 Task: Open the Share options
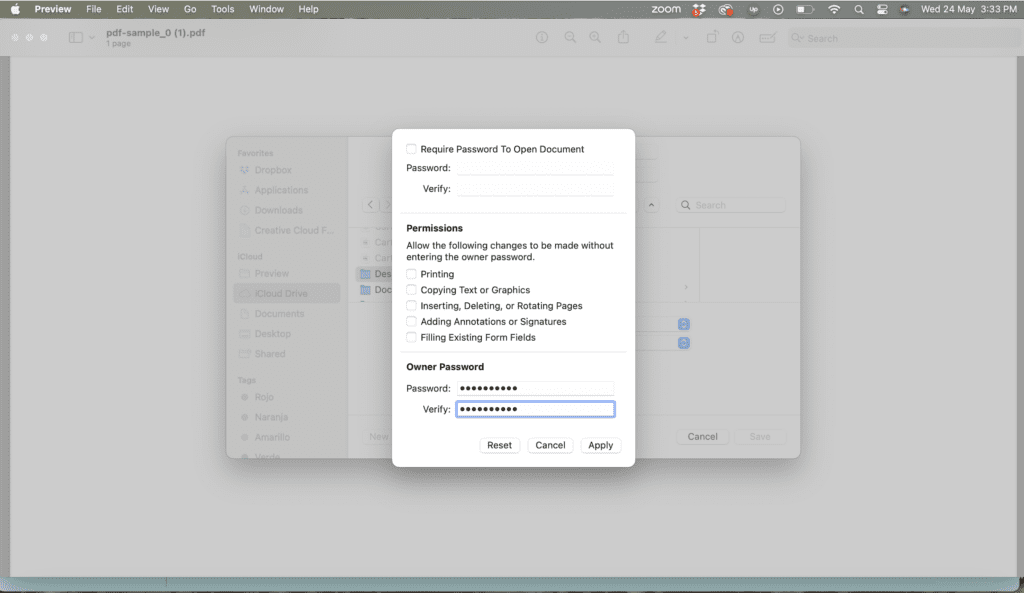[621, 37]
